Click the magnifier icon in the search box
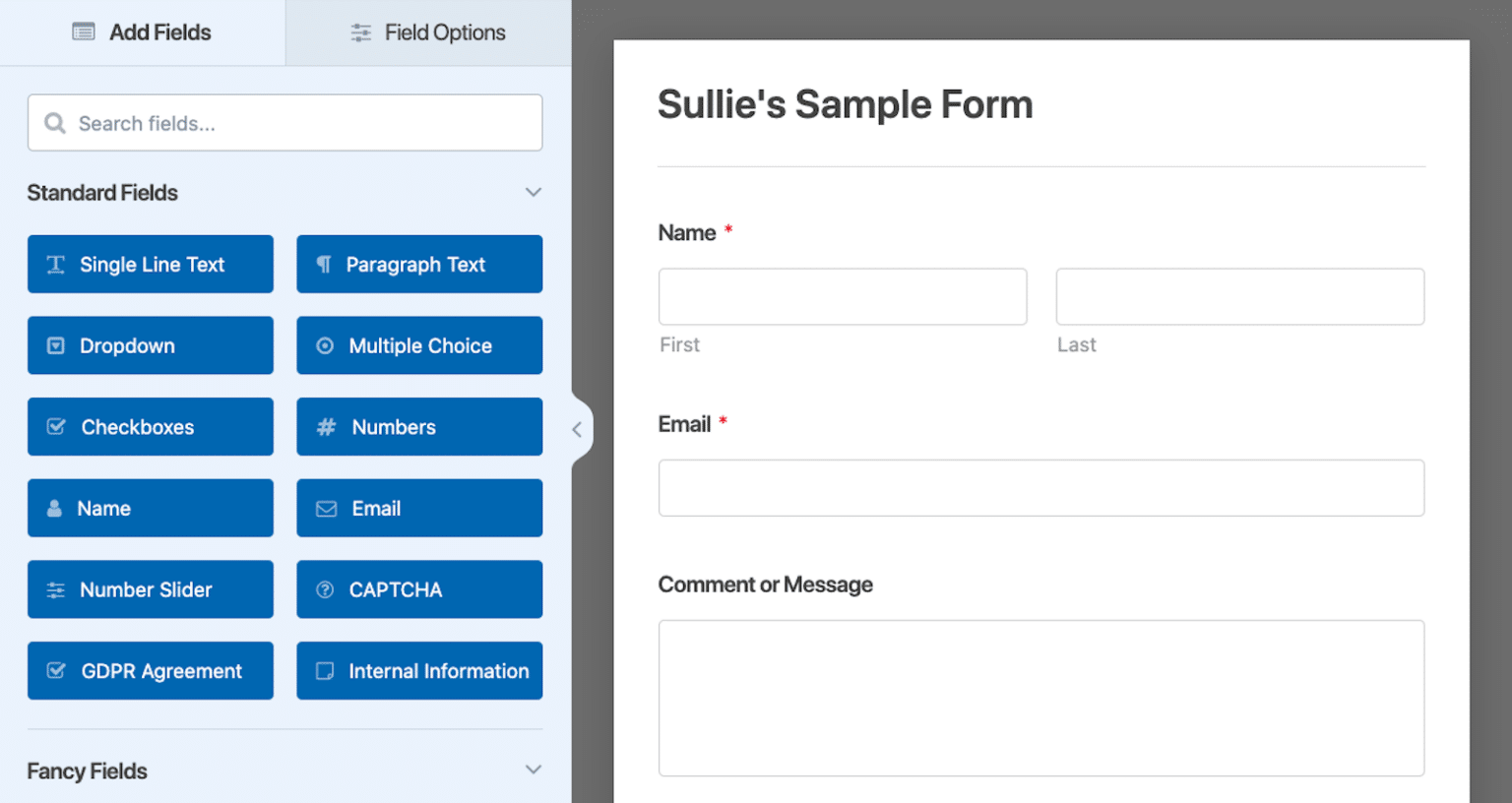Viewport: 1512px width, 803px height. tap(55, 123)
